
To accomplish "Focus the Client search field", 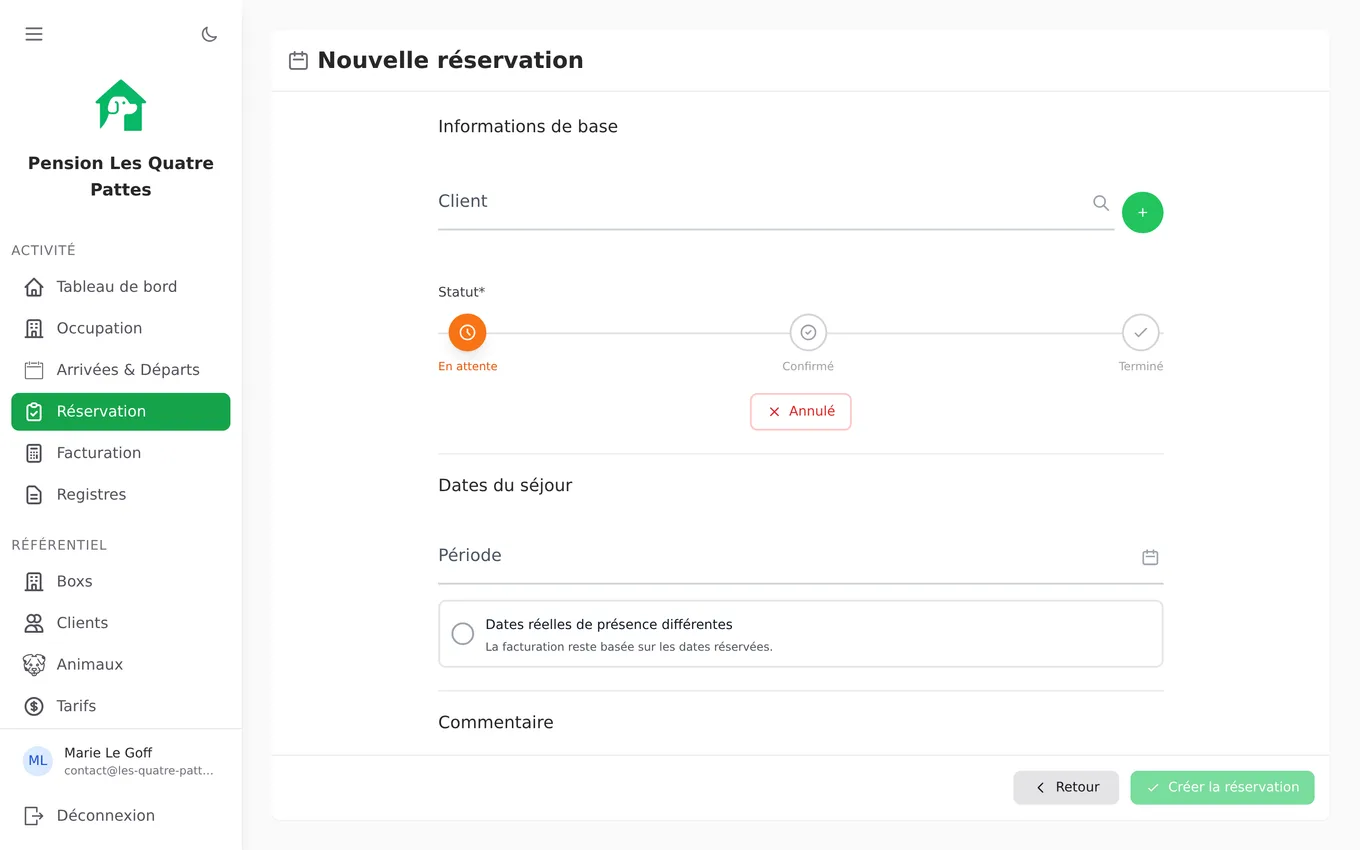I will point(776,203).
